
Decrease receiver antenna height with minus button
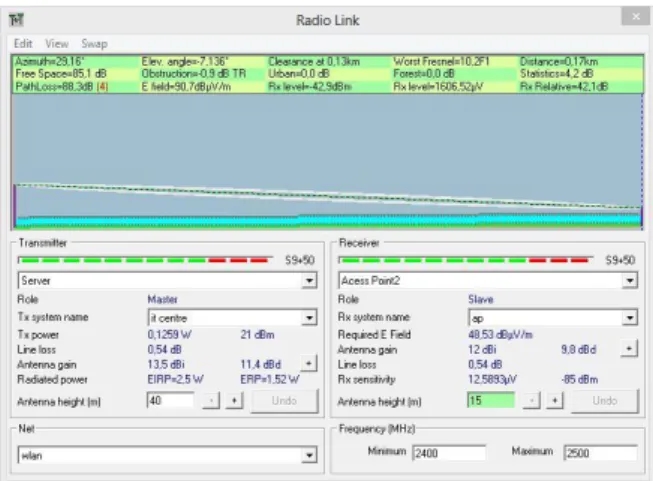pos(531,401)
